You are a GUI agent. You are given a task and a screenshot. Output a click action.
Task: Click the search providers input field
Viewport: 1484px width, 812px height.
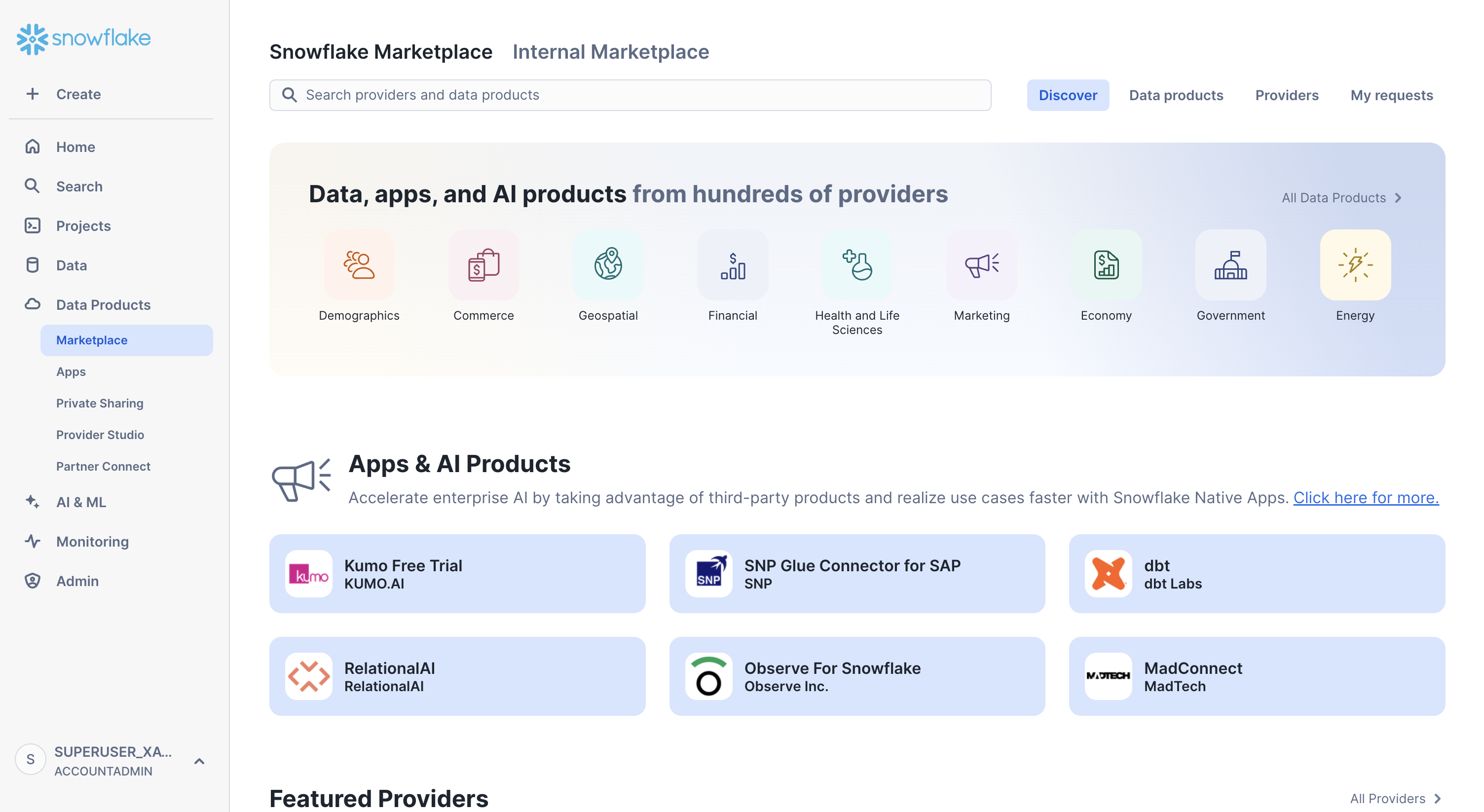630,95
